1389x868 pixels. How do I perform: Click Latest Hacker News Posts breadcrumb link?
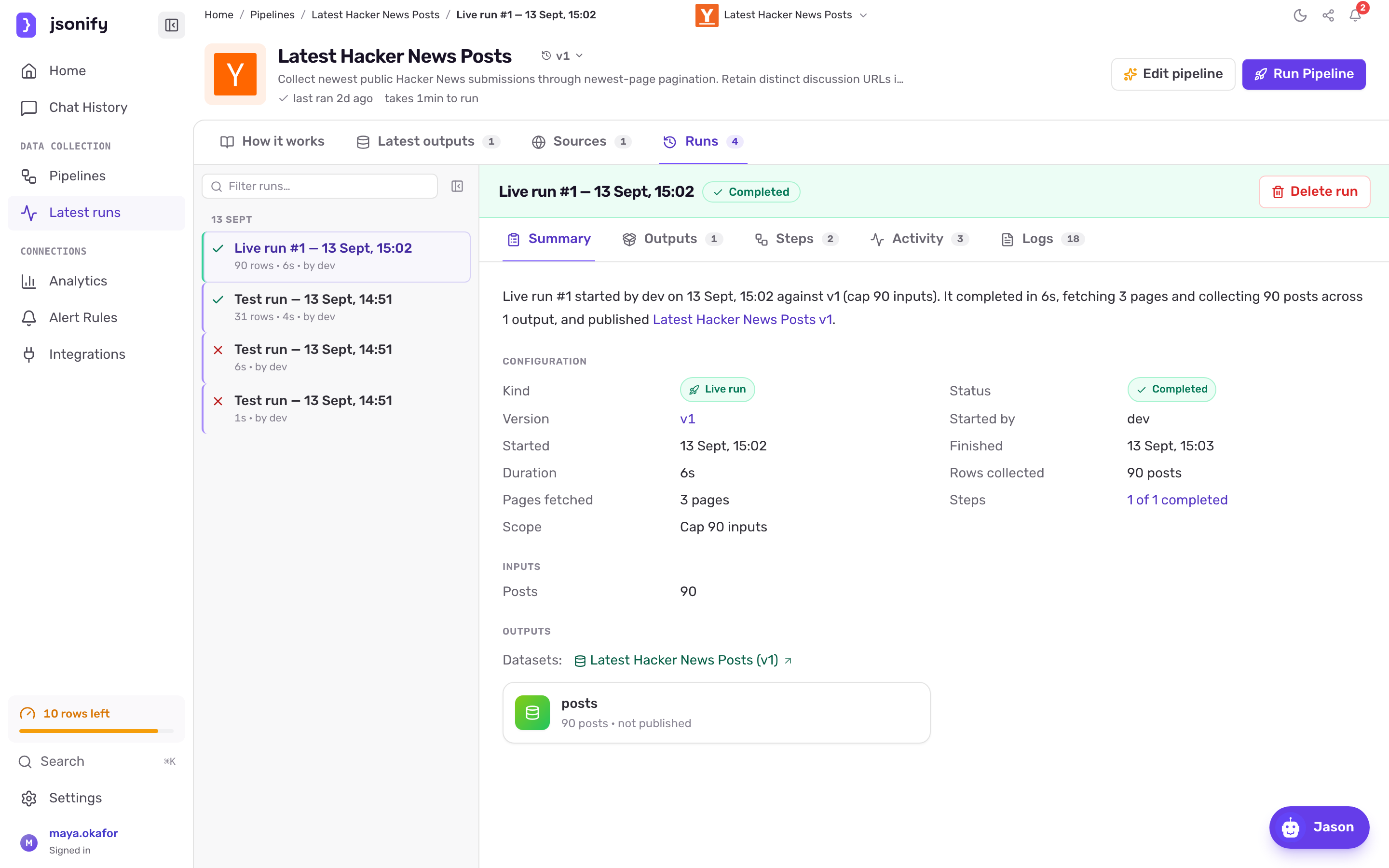375,15
